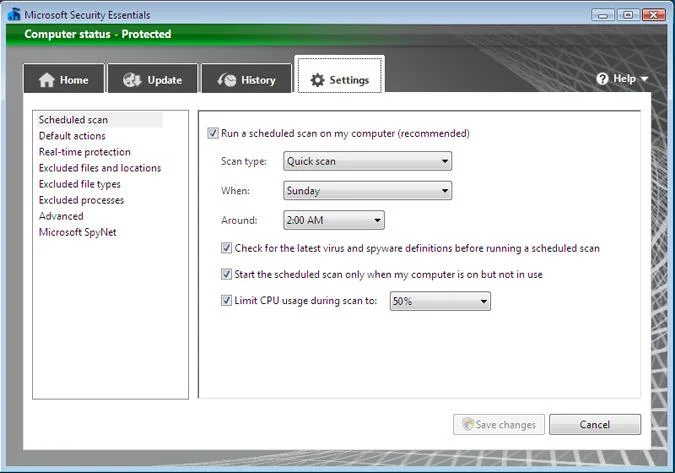Select the Settings tab
Viewport: 675px width, 473px height.
[x=340, y=74]
